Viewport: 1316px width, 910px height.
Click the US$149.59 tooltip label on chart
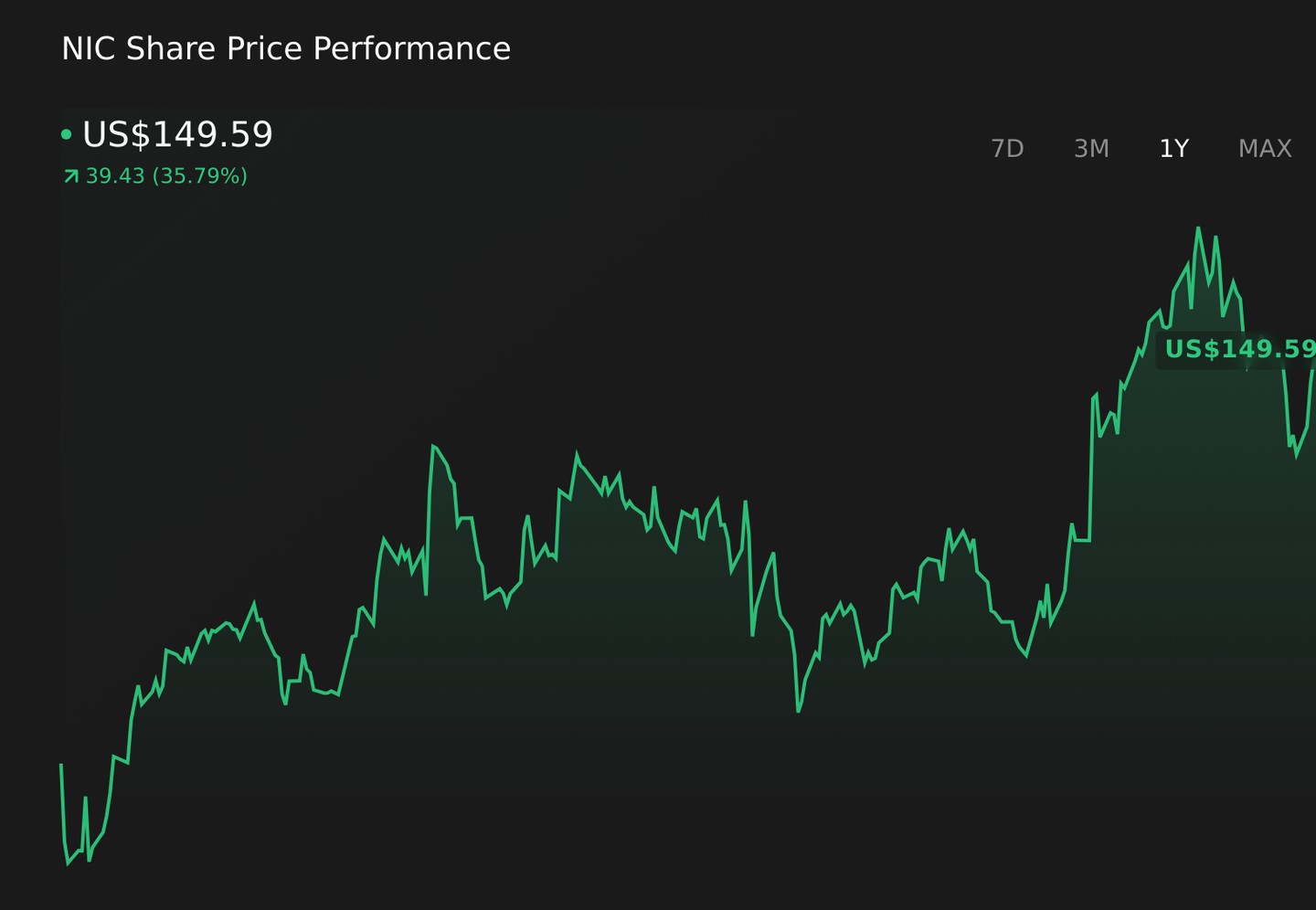[x=1239, y=349]
